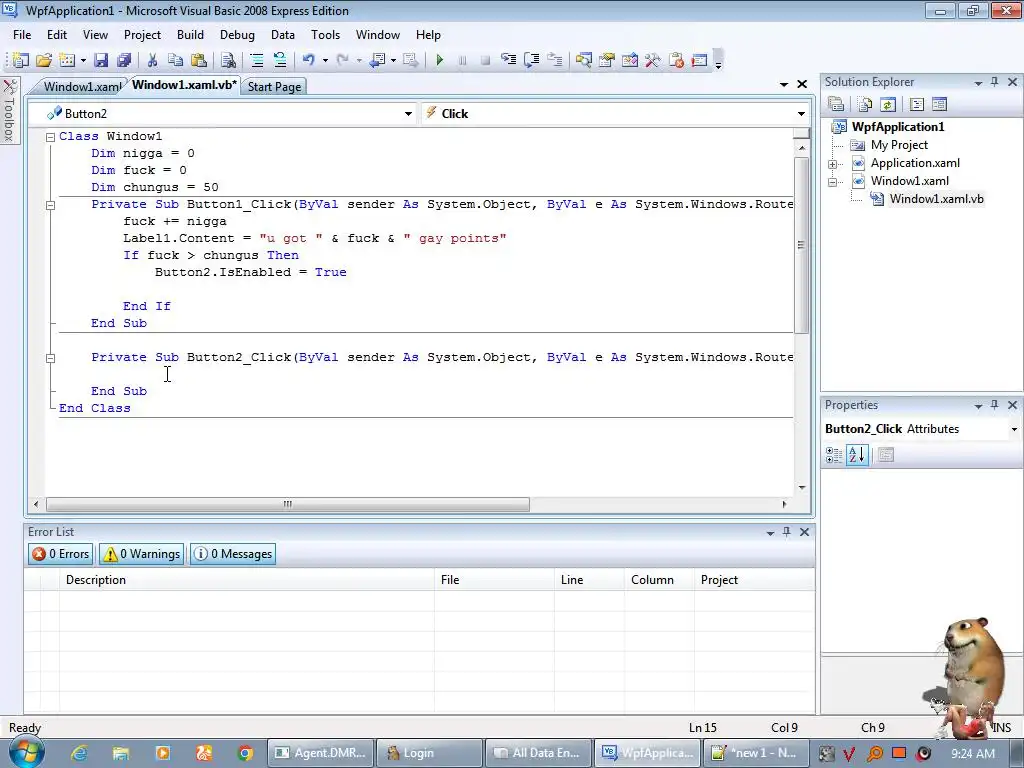The height and width of the screenshot is (768, 1024).
Task: Open Button2_Click Attributes object dropdown
Action: coord(1014,429)
